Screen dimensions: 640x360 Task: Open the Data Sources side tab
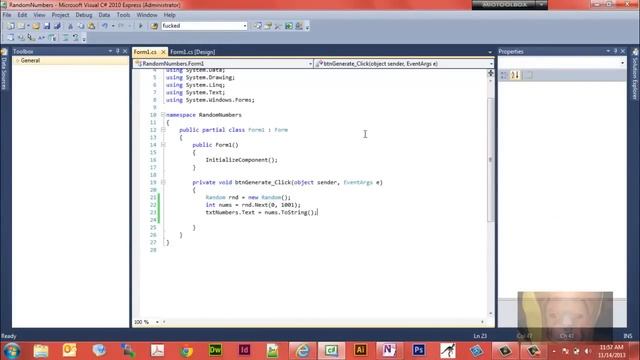click(x=4, y=70)
